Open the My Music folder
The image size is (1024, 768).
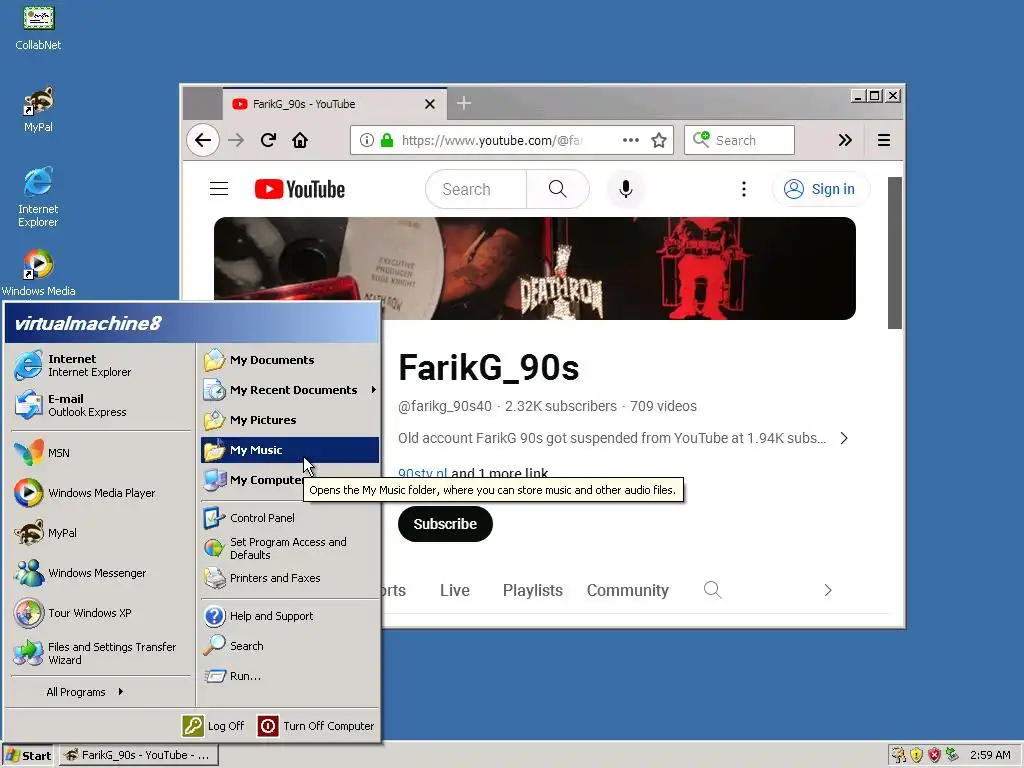289,450
